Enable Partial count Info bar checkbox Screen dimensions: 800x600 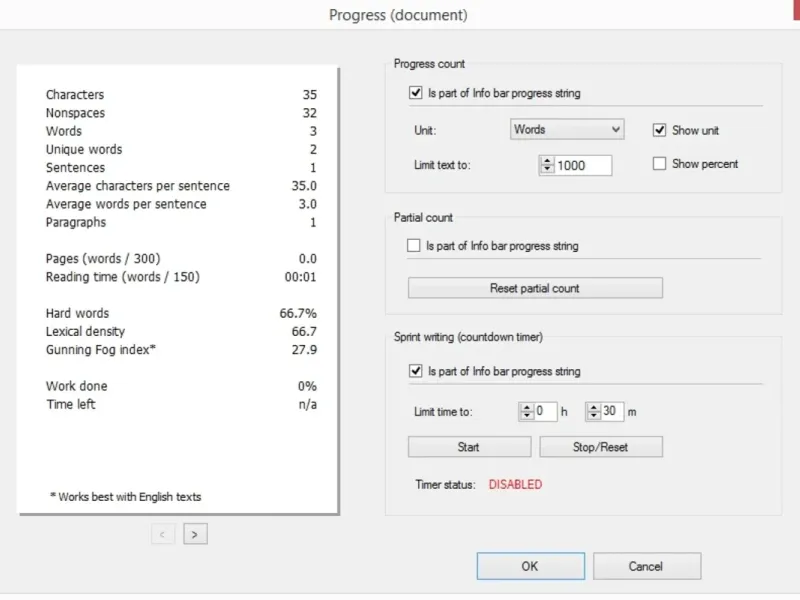click(x=414, y=245)
